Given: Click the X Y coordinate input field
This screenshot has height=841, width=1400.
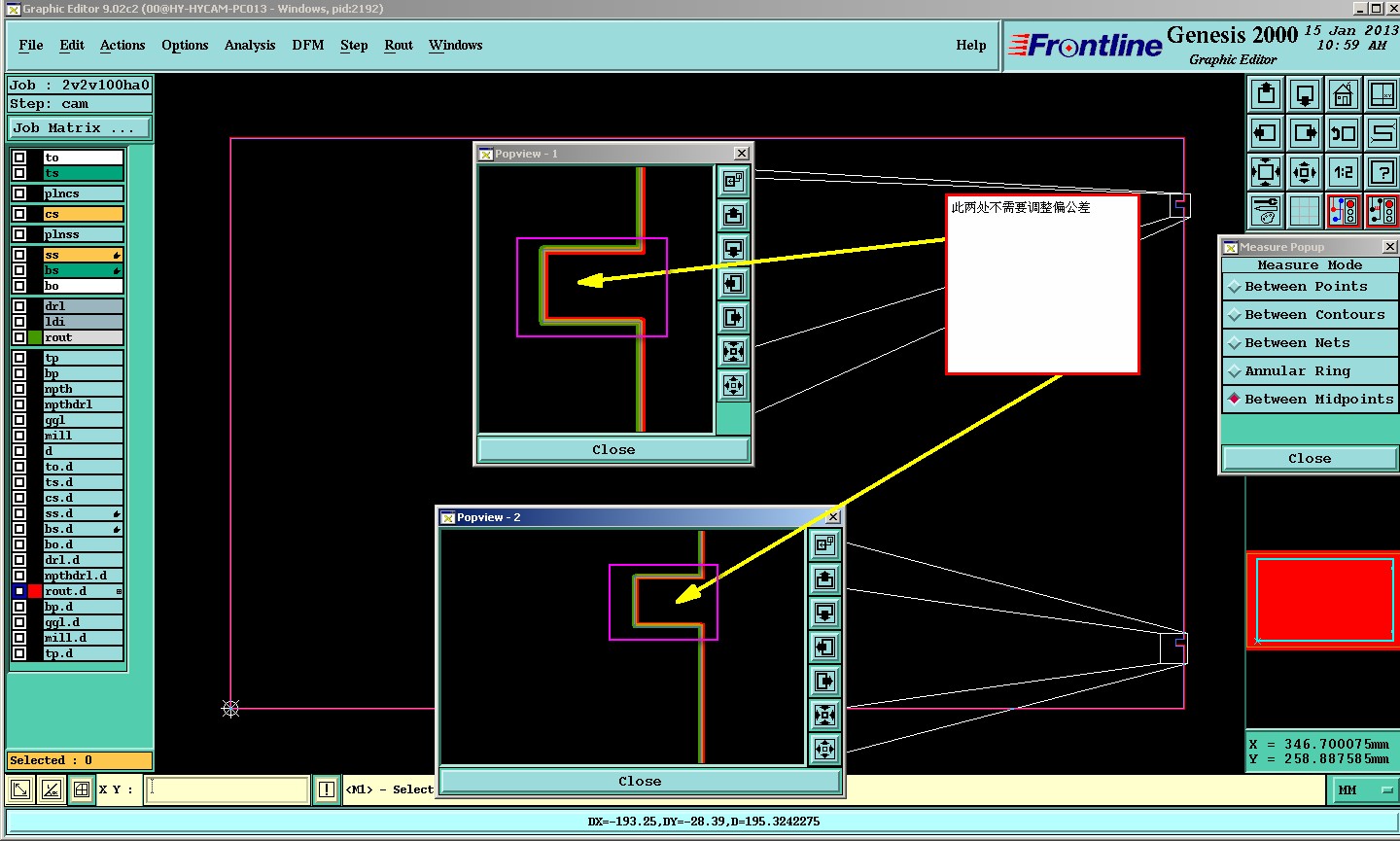Looking at the screenshot, I should [227, 789].
